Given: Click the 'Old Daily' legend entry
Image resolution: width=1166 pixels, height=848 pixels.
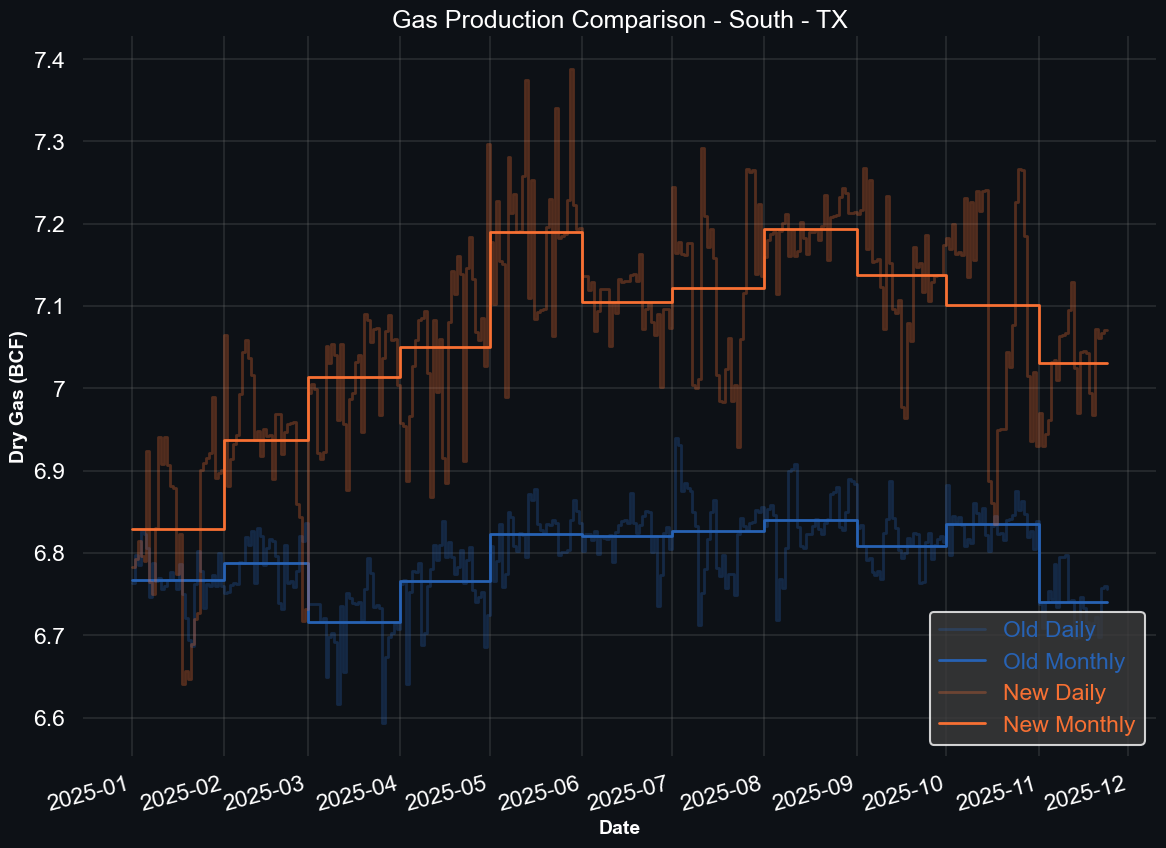Looking at the screenshot, I should click(1049, 630).
